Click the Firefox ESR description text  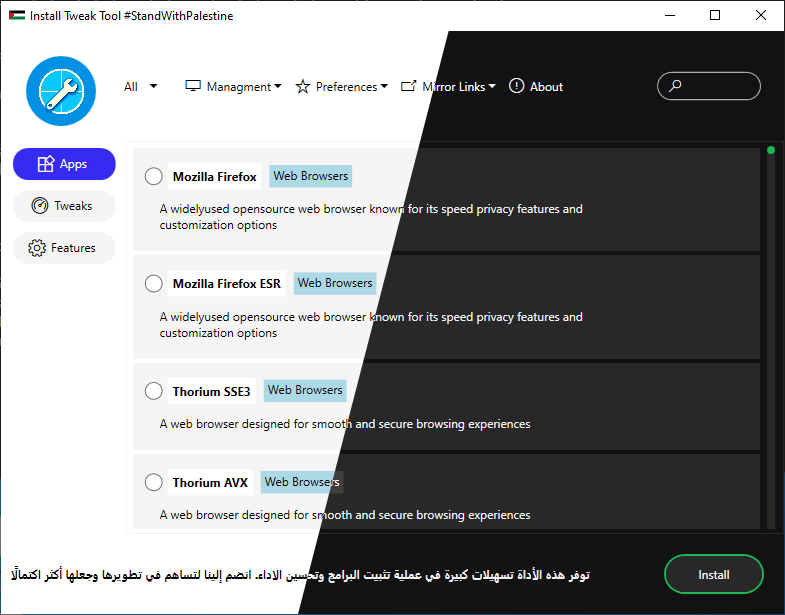pos(371,325)
